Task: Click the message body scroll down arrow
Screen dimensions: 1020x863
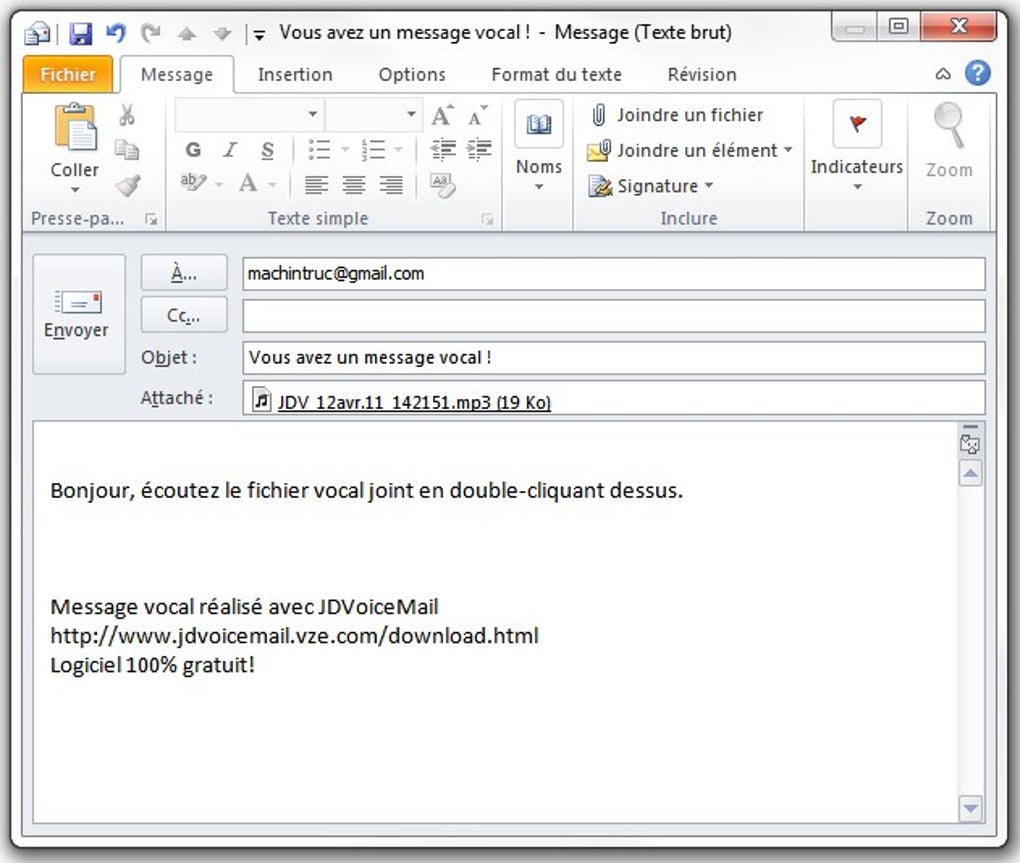Action: pyautogui.click(x=970, y=808)
